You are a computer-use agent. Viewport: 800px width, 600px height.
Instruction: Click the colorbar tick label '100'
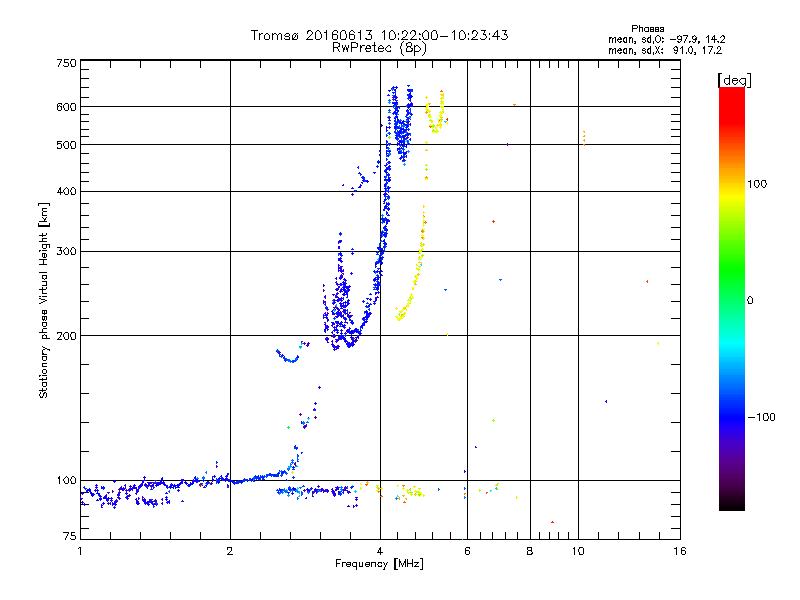[x=757, y=184]
